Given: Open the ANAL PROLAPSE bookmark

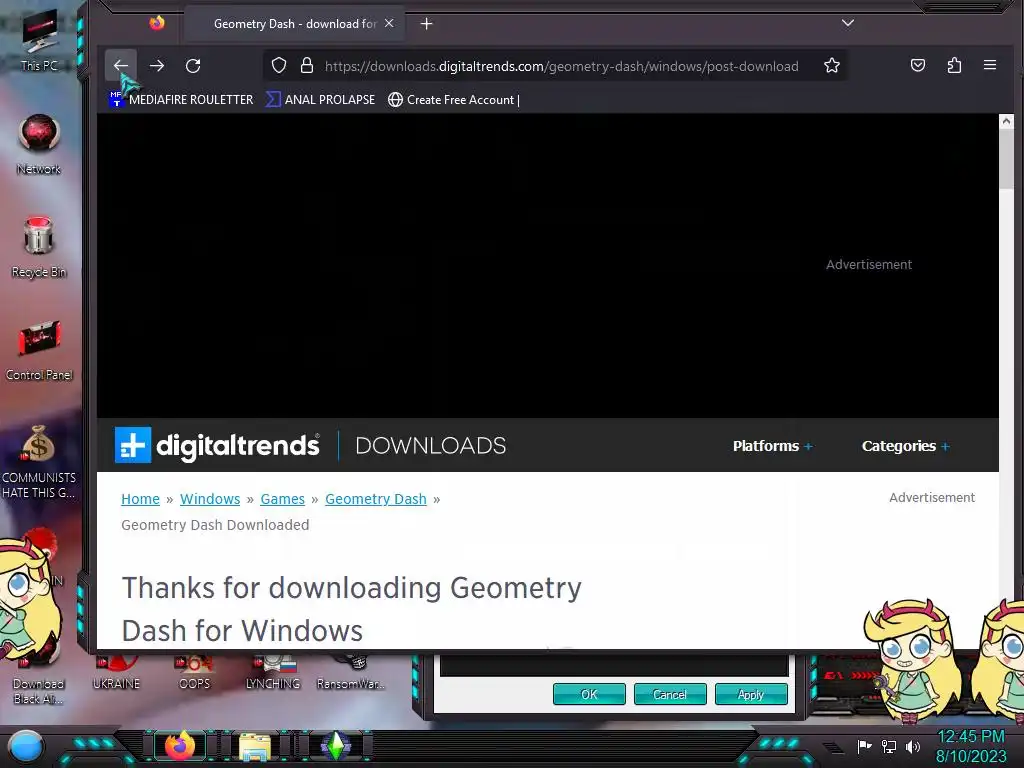Looking at the screenshot, I should (321, 99).
